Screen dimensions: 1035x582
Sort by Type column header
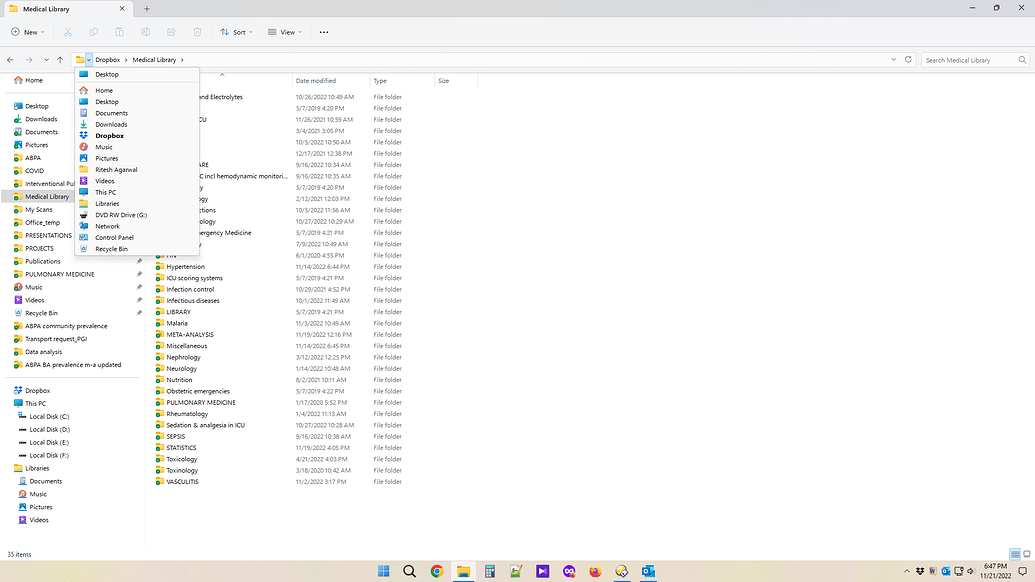click(x=403, y=81)
